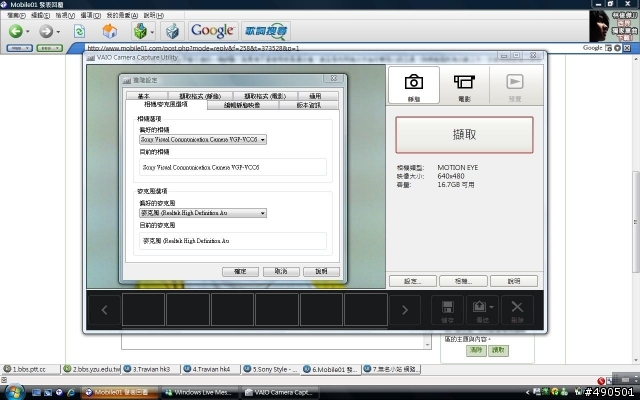Switch to browser tab 5.Sony Style
The height and width of the screenshot is (400, 640).
(x=271, y=369)
